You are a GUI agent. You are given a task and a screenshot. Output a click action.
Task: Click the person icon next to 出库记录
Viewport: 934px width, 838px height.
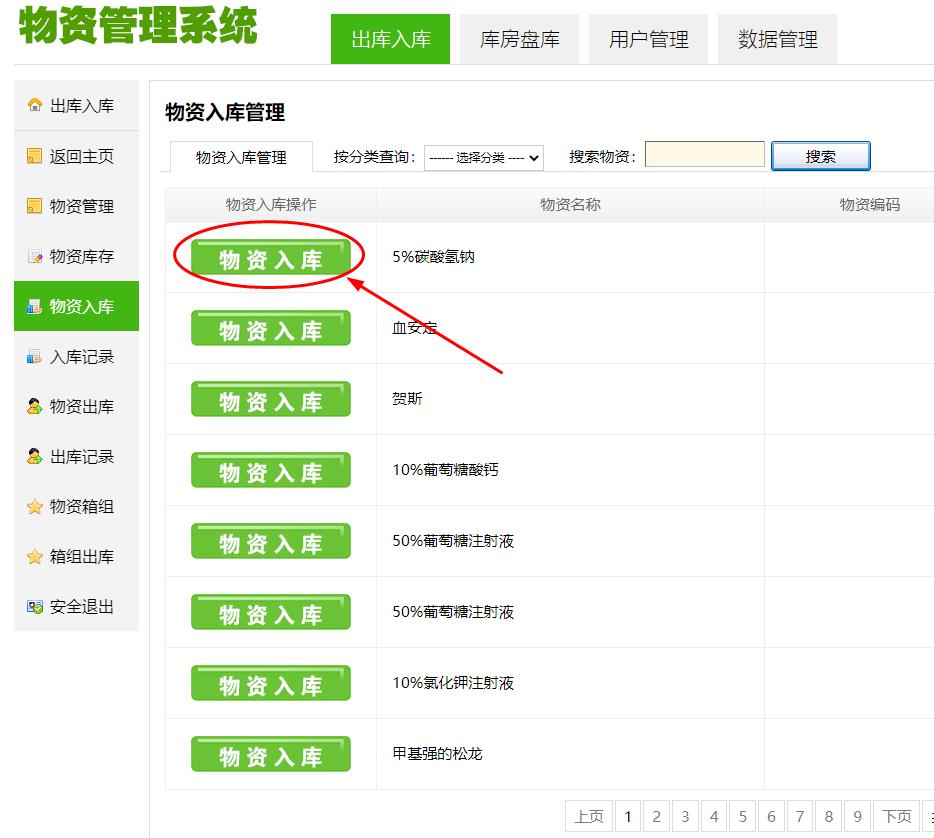tap(35, 457)
